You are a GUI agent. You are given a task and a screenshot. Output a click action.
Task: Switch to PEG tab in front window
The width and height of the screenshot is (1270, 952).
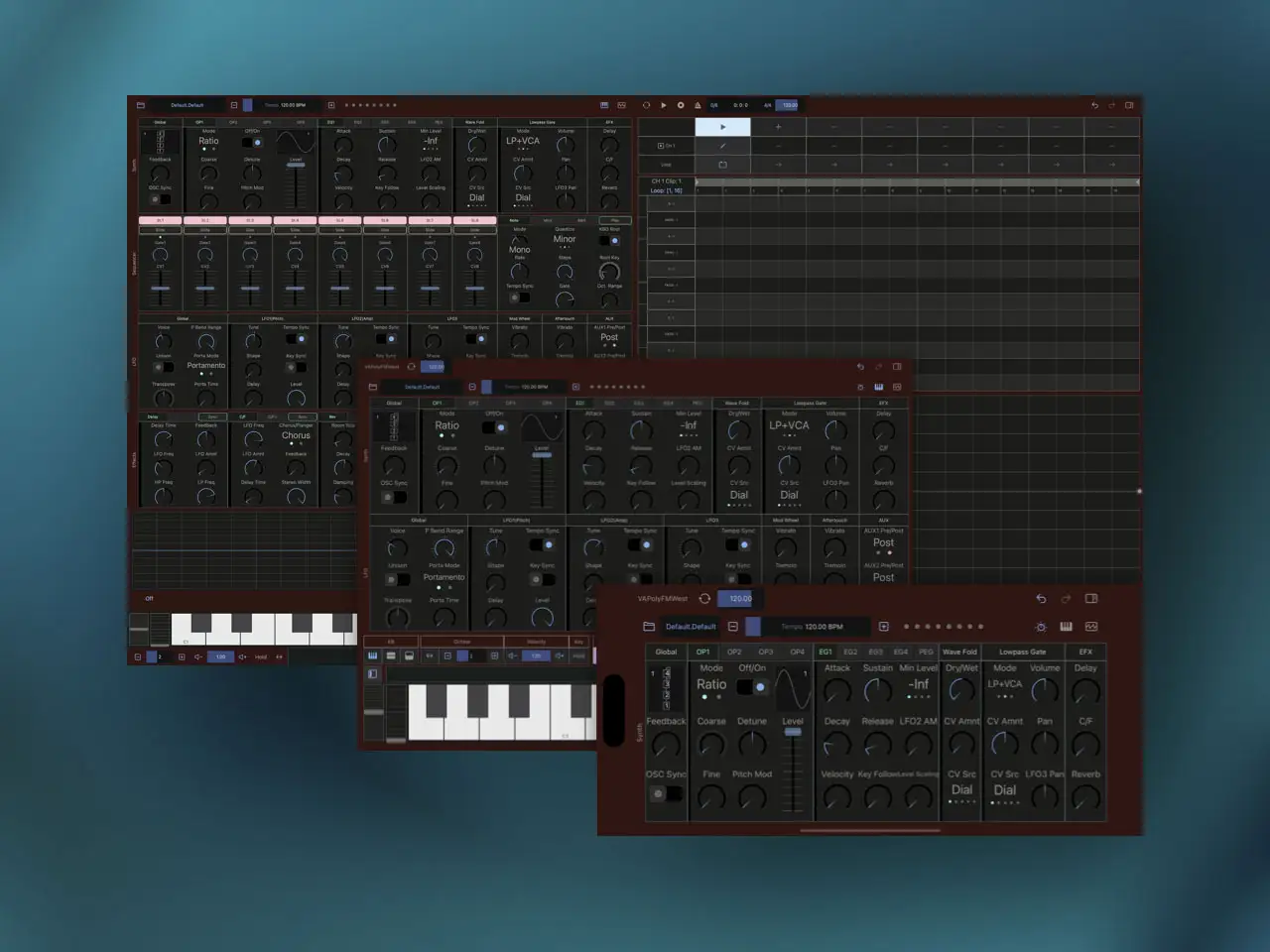[x=926, y=652]
